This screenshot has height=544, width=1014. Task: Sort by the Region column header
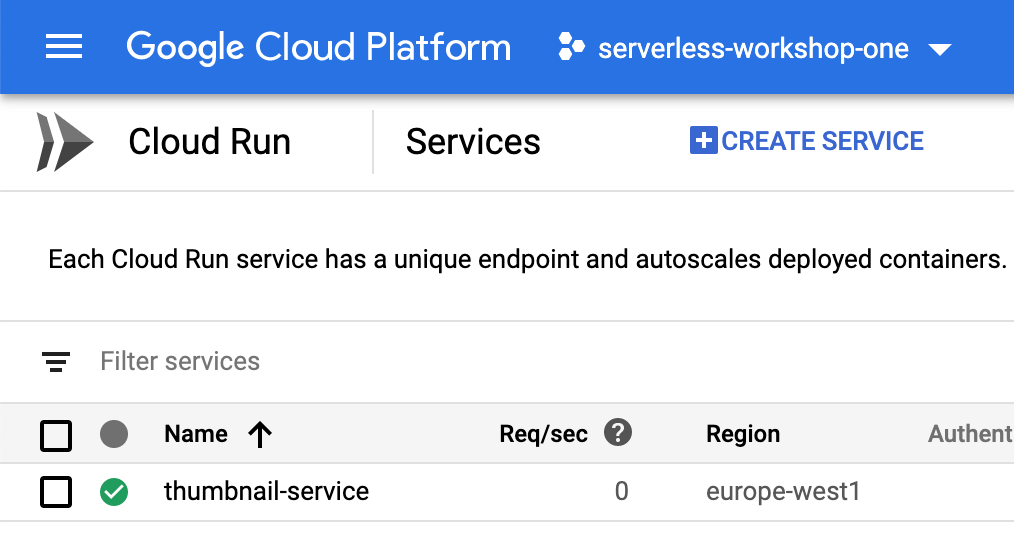742,434
